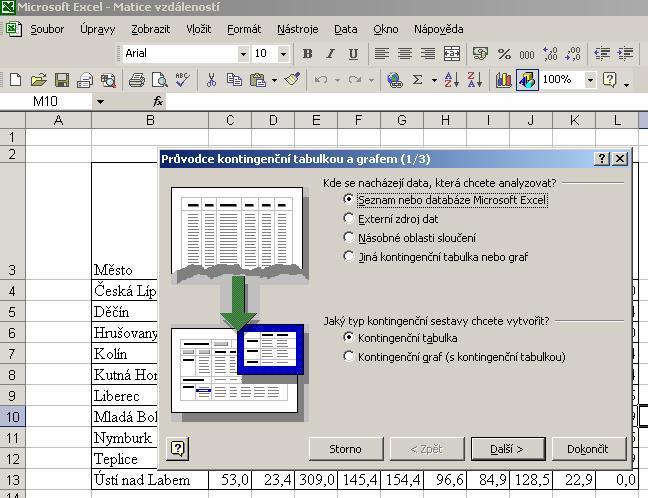Open the Zobrazit menu
Screen dimensions: 648x498
point(150,29)
